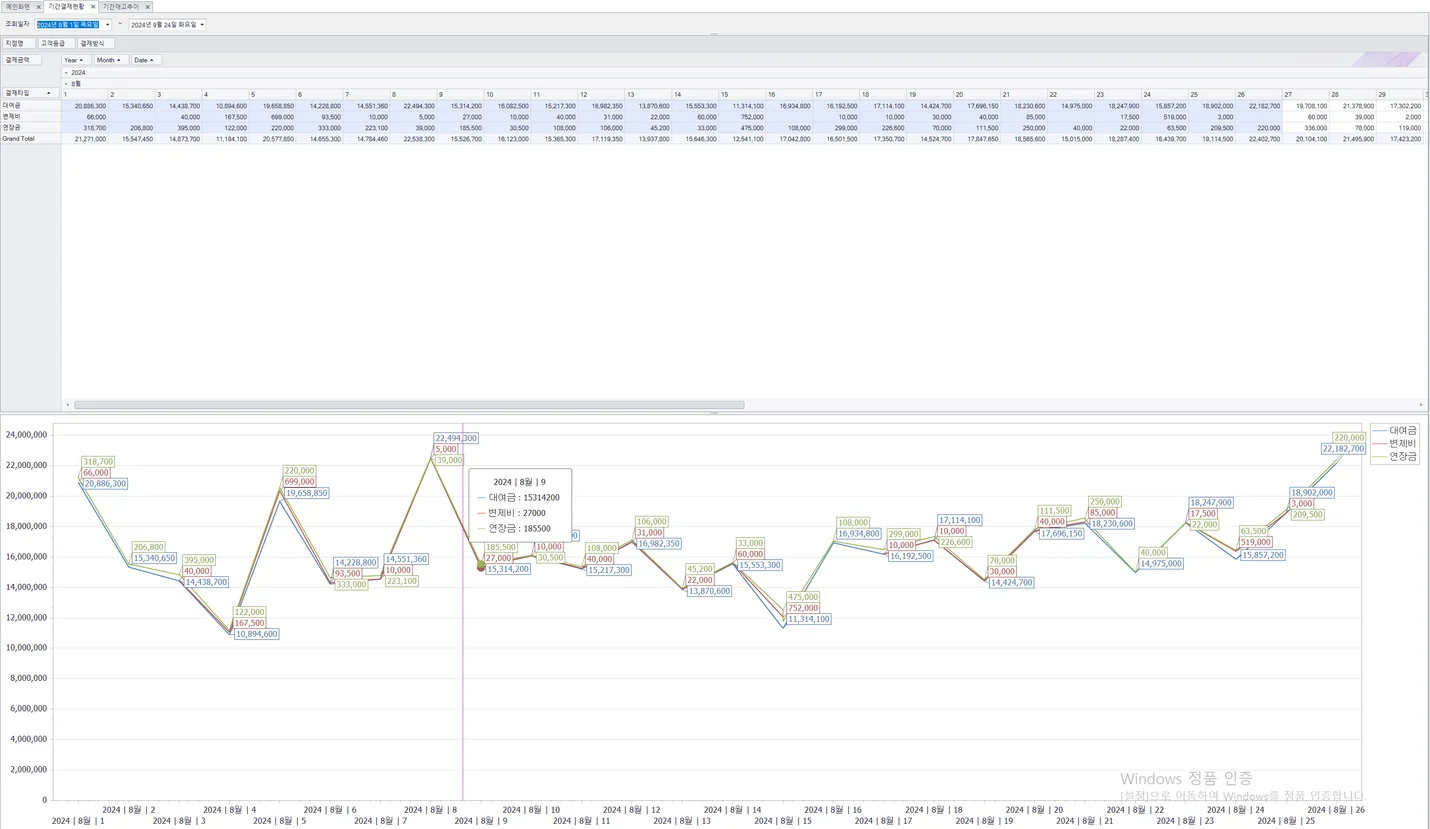Click chart label 752,000 data point
This screenshot has width=1430, height=829.
(x=802, y=608)
